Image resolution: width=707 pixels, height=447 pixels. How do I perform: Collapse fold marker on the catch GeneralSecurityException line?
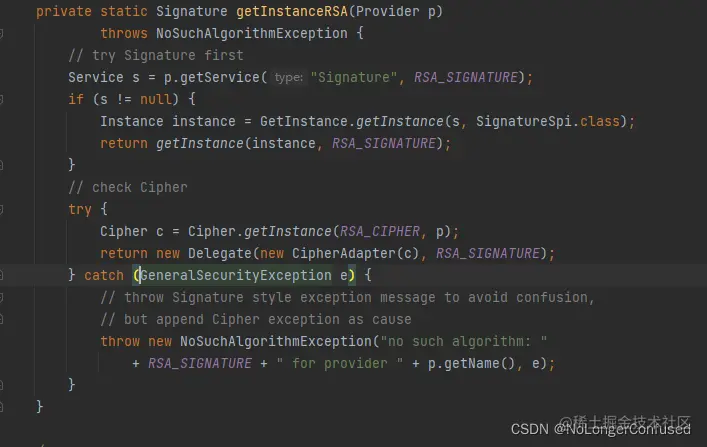point(1,275)
